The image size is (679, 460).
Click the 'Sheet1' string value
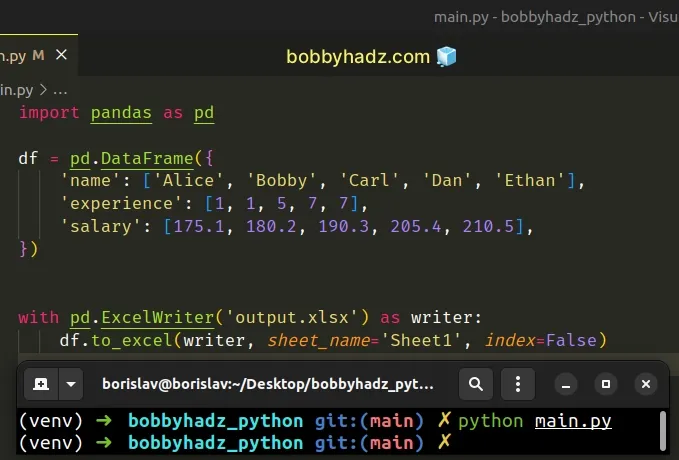tap(421, 340)
